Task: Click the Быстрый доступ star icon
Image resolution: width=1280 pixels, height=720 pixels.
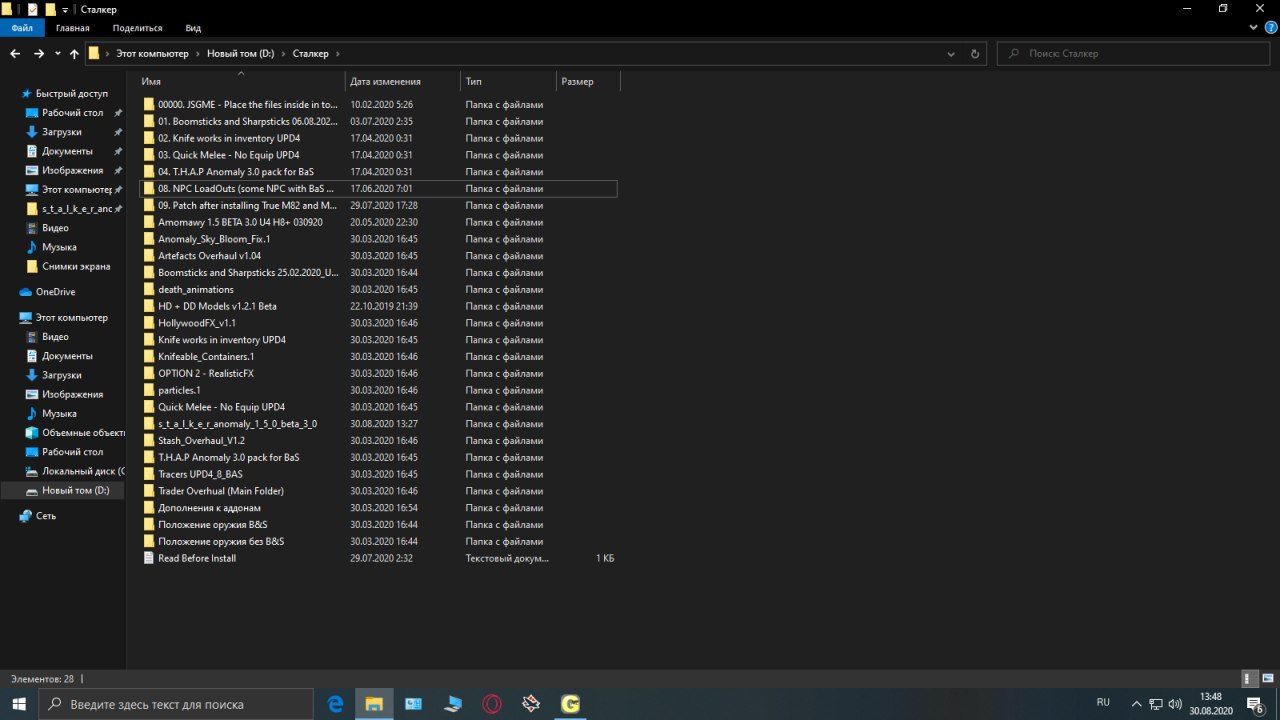Action: tap(26, 94)
